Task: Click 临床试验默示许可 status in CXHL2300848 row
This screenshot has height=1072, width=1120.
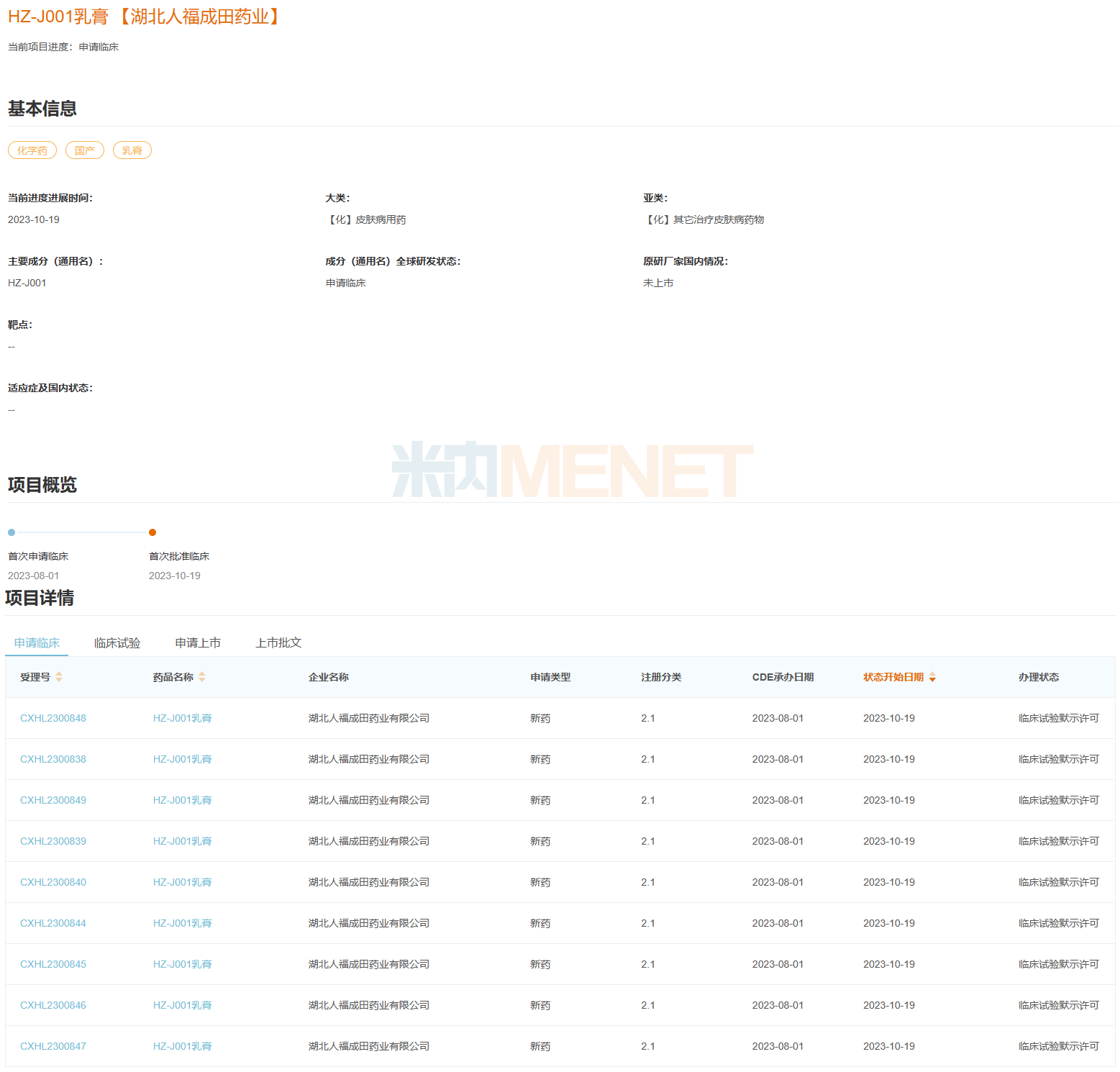Action: click(1059, 718)
